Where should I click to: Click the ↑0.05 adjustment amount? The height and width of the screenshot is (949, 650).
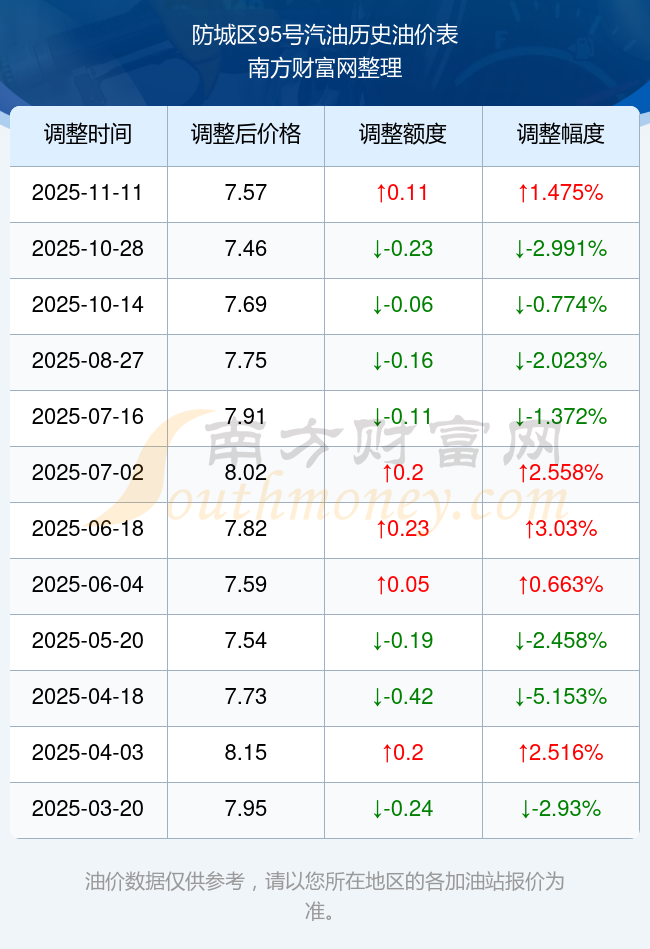[402, 585]
